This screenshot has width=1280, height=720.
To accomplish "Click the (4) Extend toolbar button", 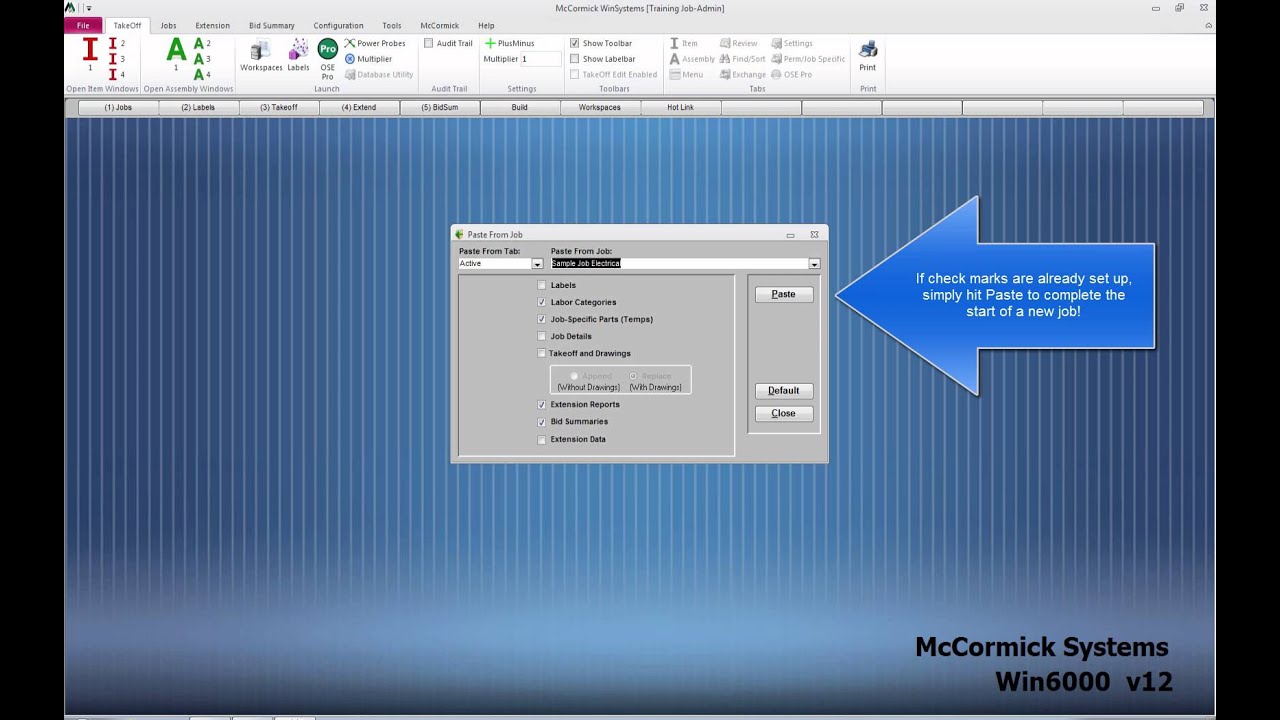I will [x=359, y=107].
